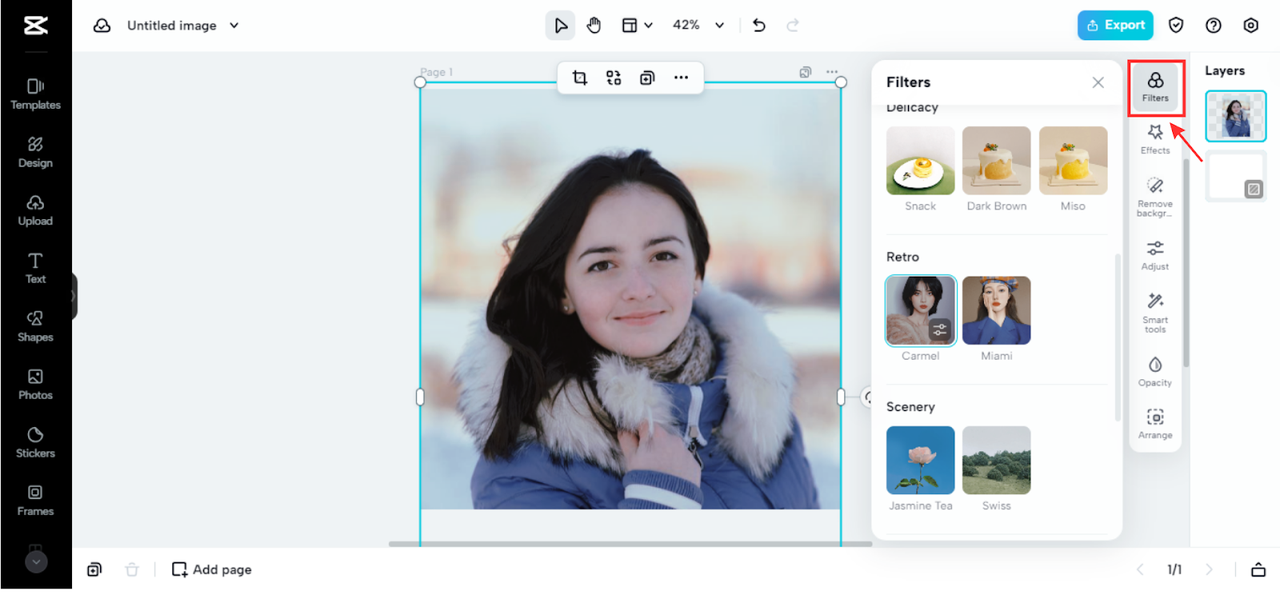Viewport: 1280px width, 595px height.
Task: Click the Replace image icon in floating toolbar
Action: tap(614, 78)
